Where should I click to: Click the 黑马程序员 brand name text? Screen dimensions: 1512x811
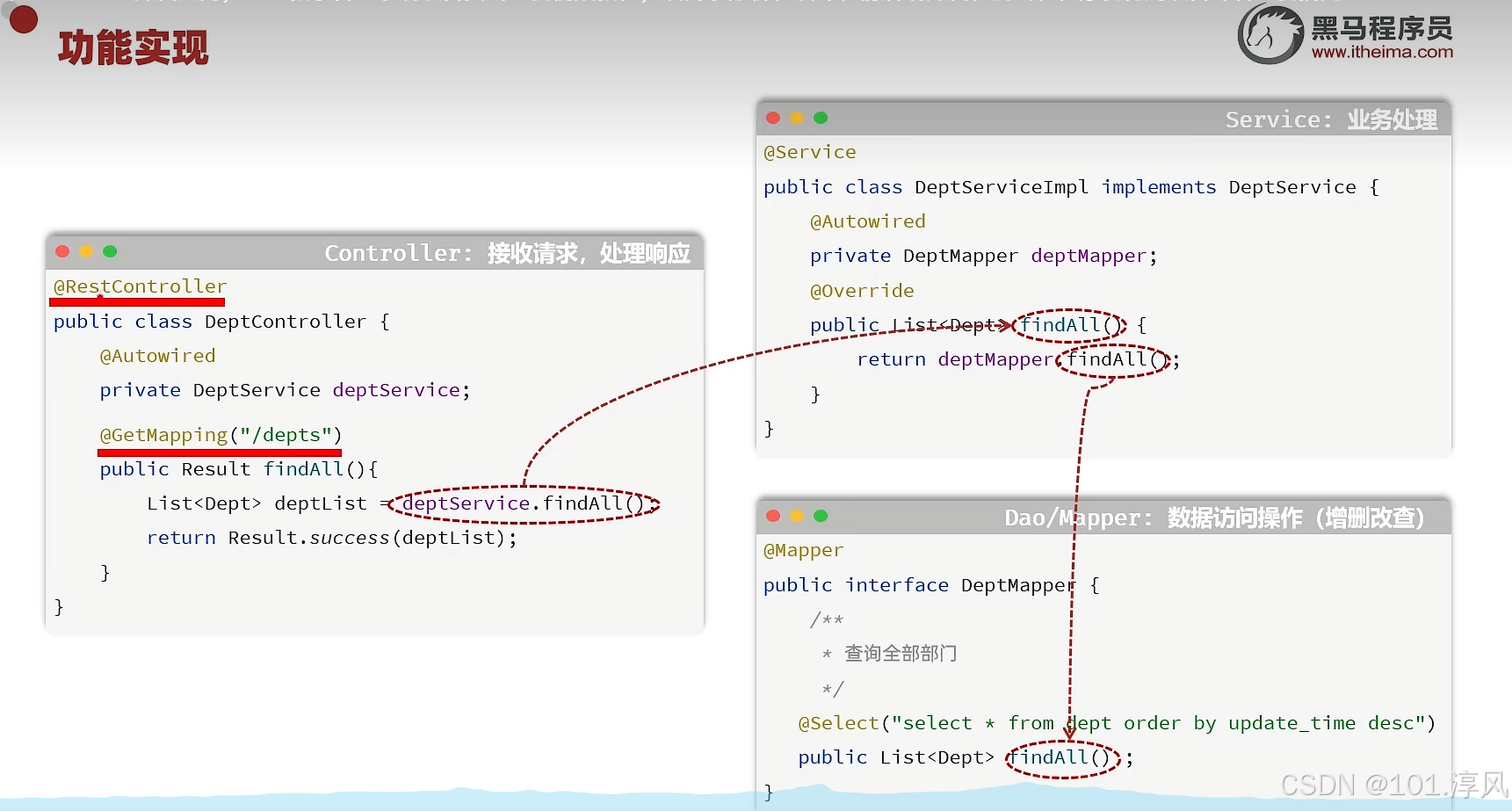1382,28
